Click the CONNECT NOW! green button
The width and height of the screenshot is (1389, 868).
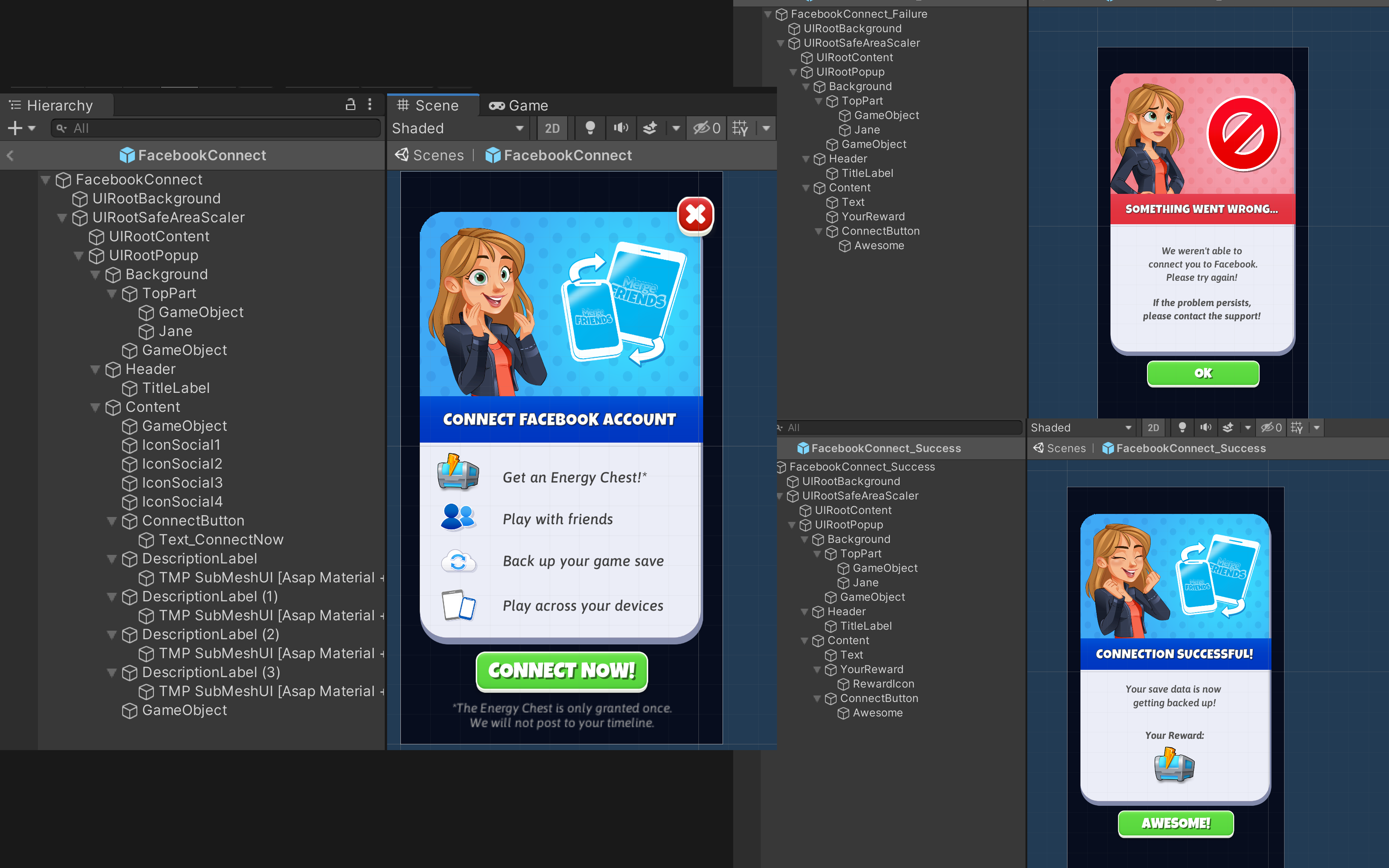[x=562, y=671]
